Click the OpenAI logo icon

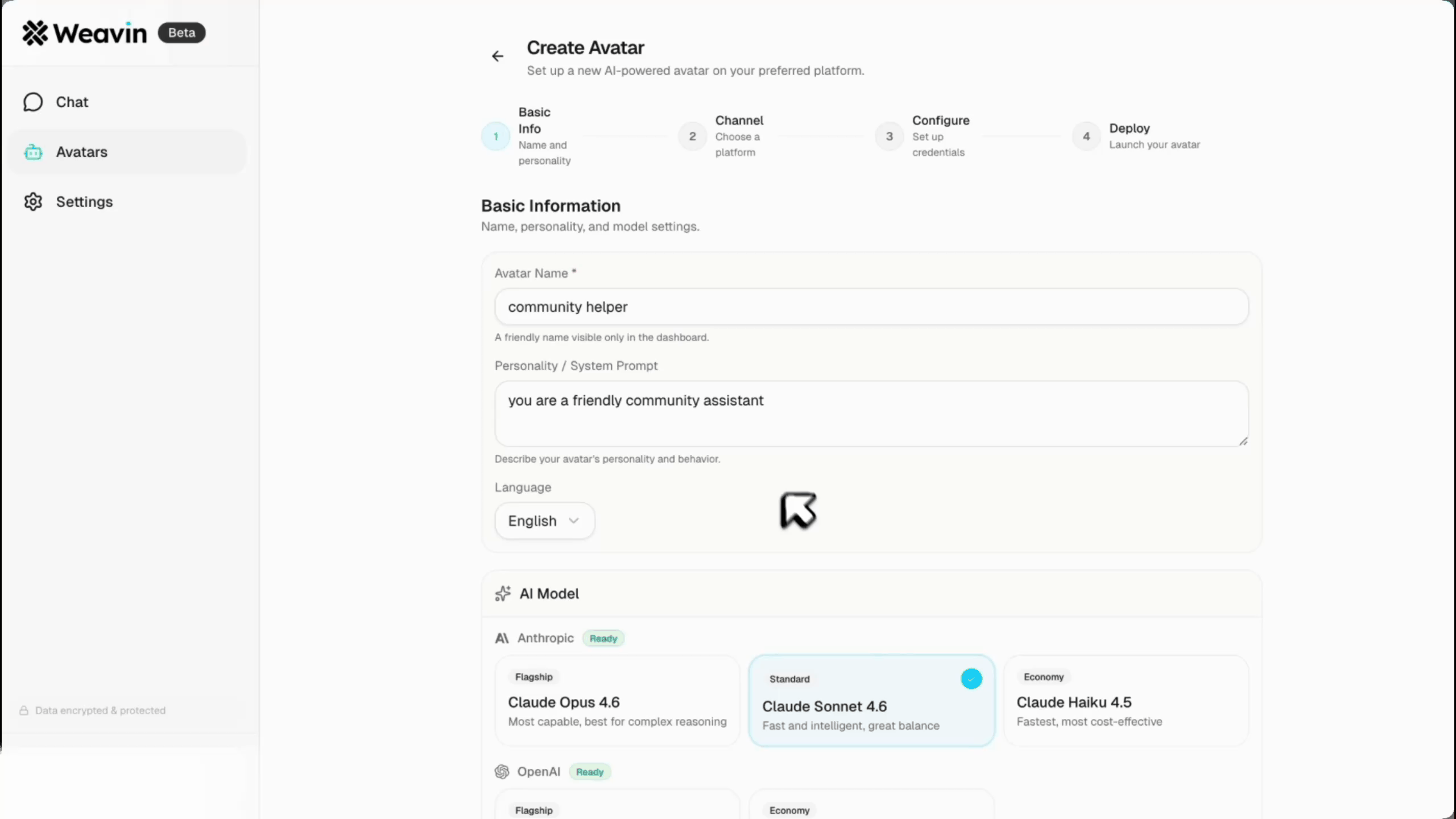[x=502, y=772]
